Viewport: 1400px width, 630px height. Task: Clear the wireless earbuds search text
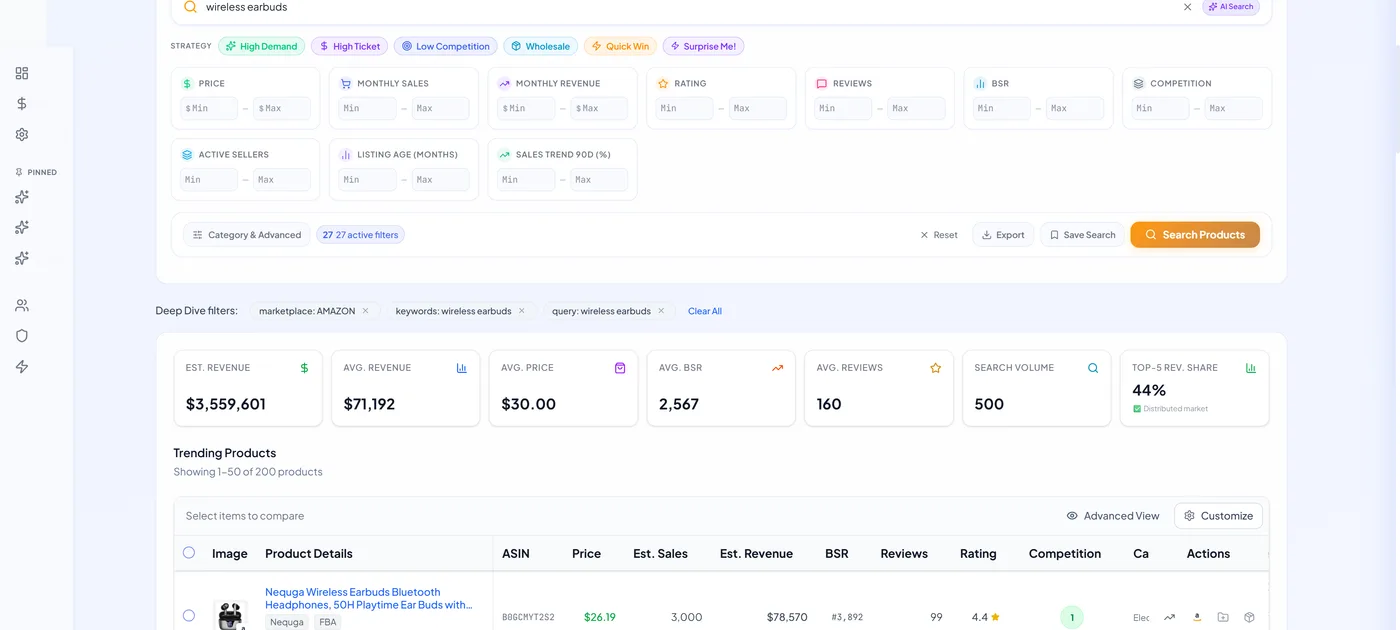(1188, 7)
